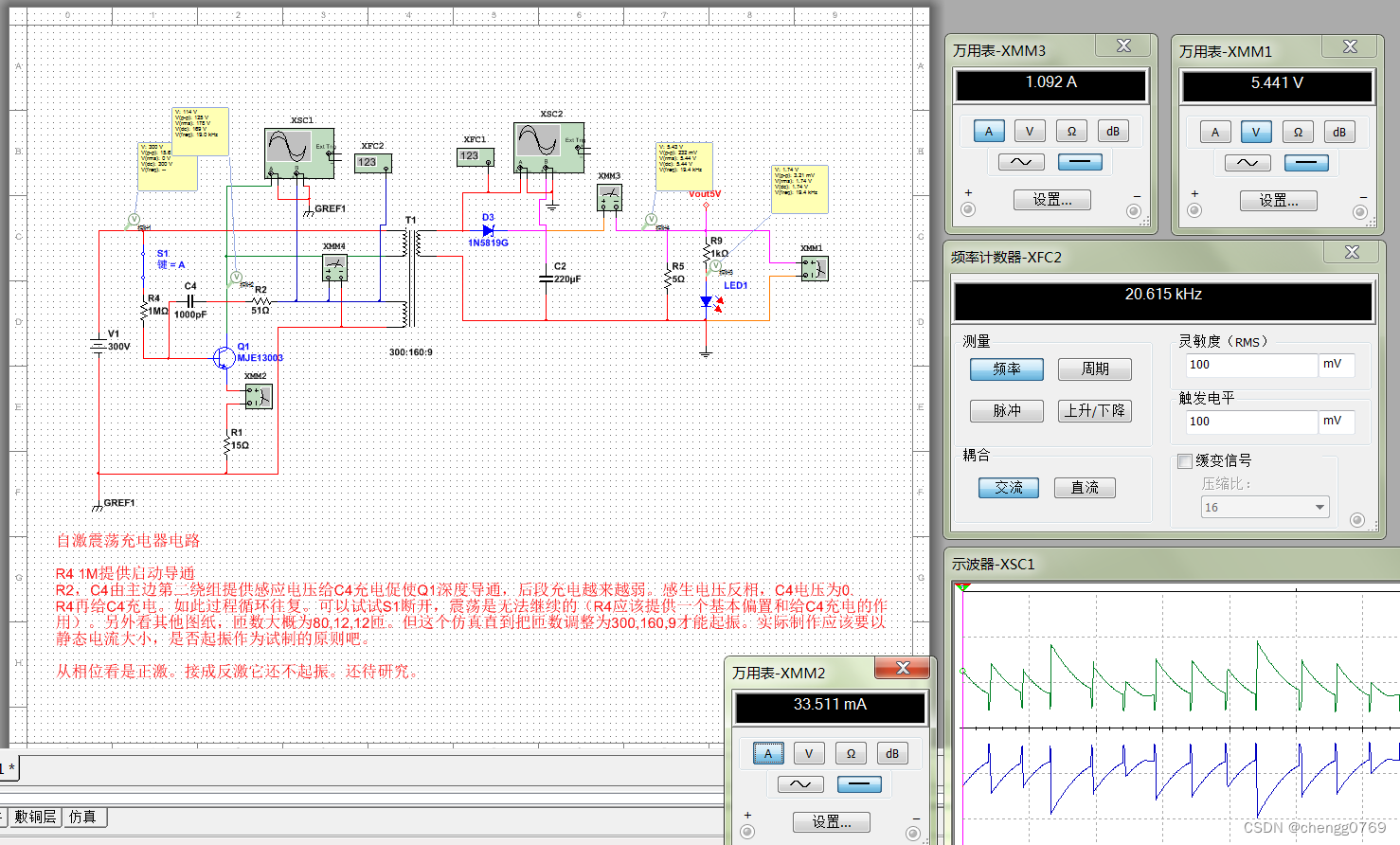Switch to the 敷铜层 tab

click(x=35, y=817)
